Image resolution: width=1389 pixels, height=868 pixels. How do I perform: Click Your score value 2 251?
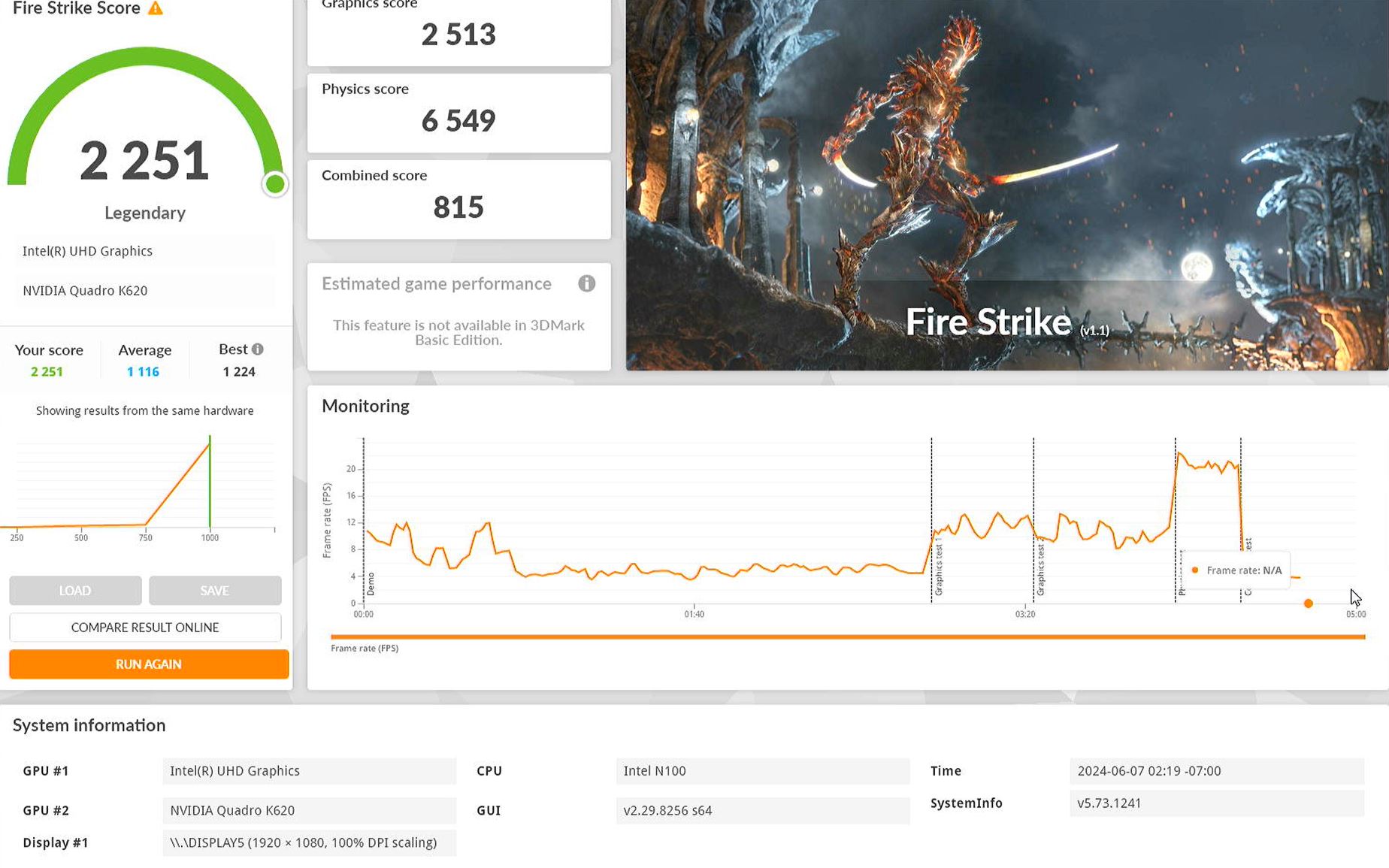click(47, 372)
